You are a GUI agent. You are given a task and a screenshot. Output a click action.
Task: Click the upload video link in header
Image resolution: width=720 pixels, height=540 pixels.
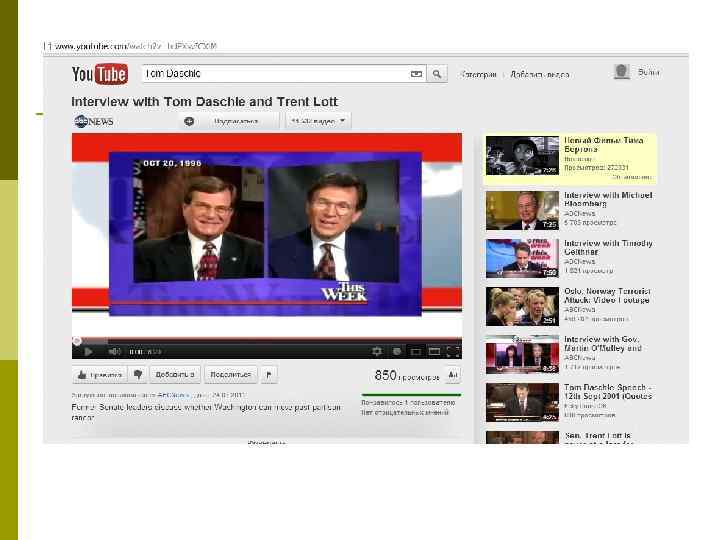pos(540,74)
